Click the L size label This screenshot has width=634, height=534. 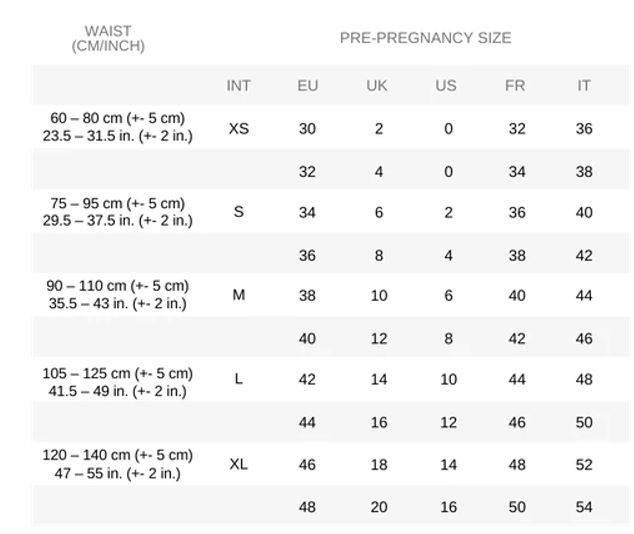239,379
